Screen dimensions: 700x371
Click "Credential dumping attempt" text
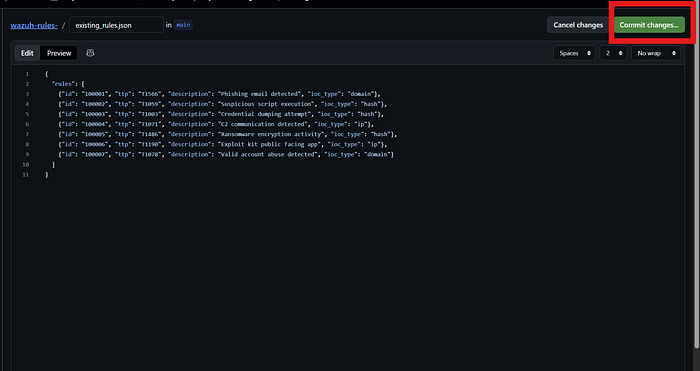click(x=264, y=114)
